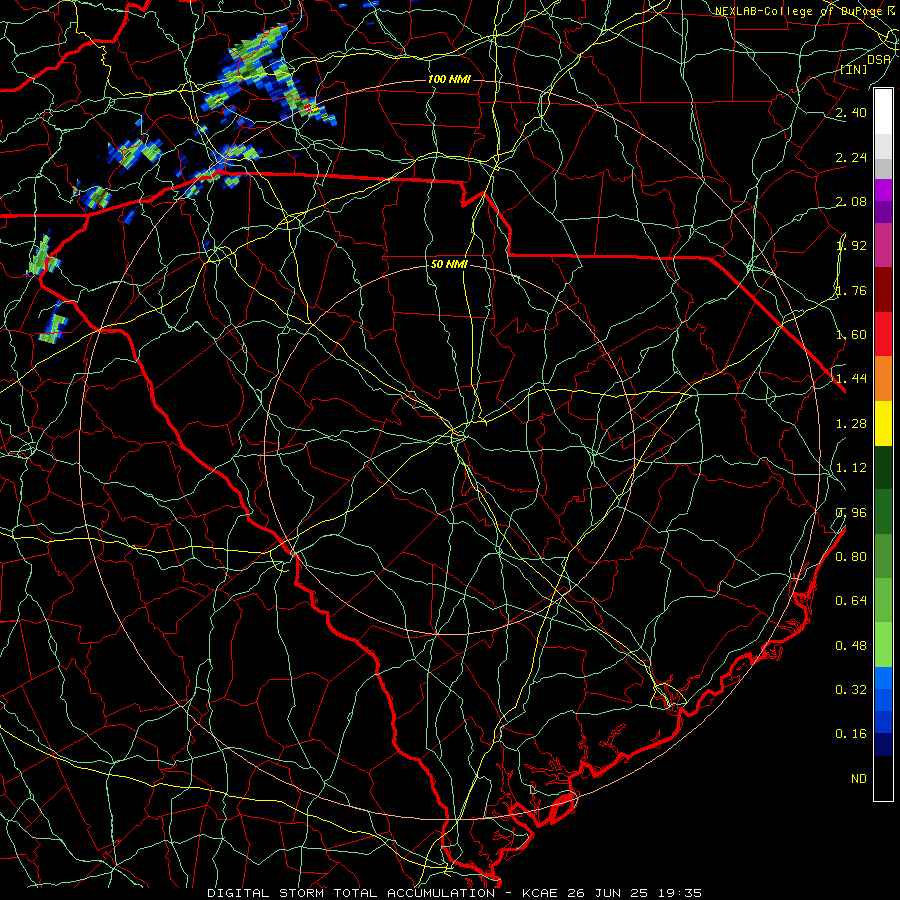Click the DSA product label
This screenshot has width=900, height=900.
[879, 59]
